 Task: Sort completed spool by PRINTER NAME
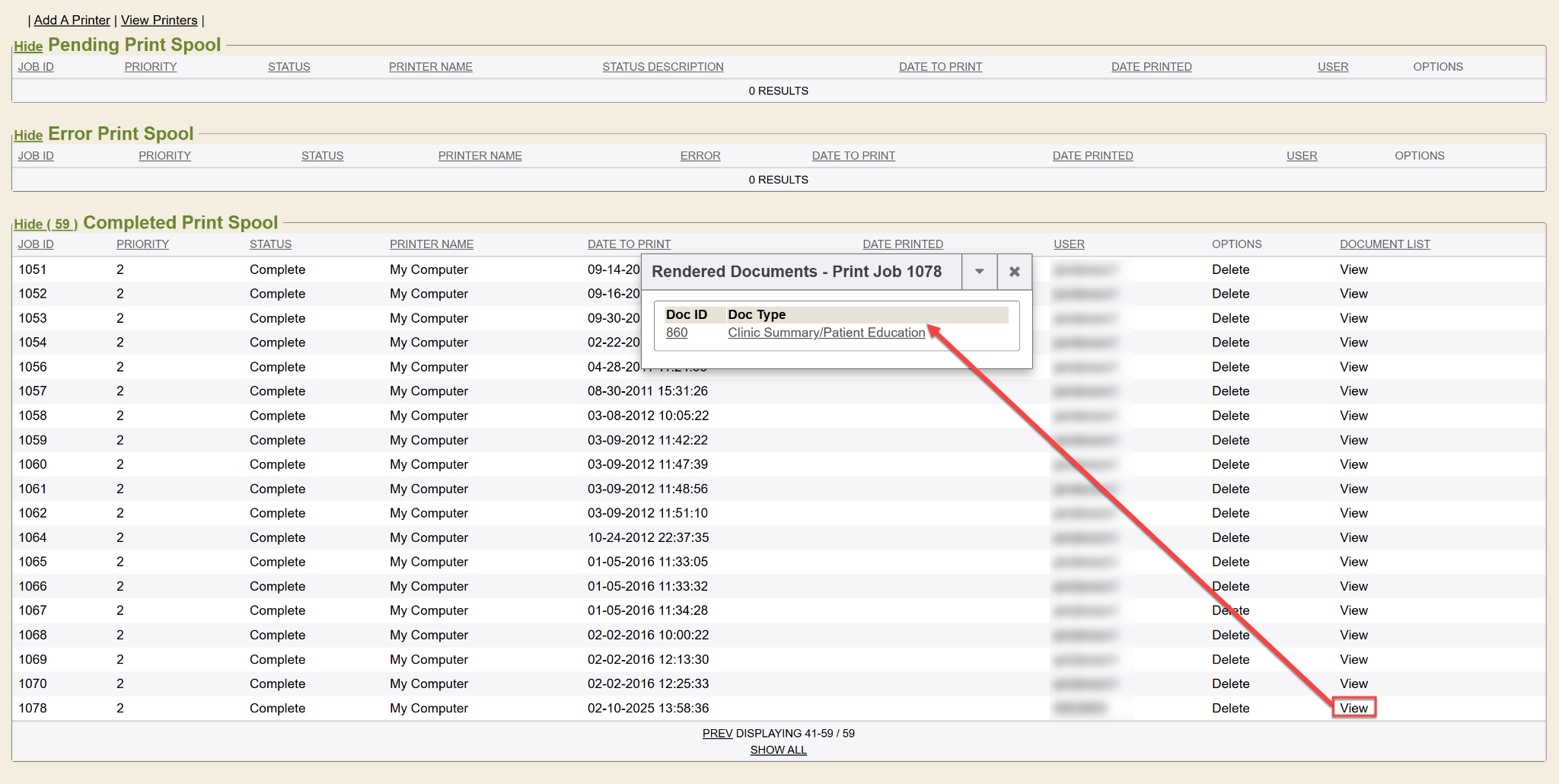(x=431, y=244)
